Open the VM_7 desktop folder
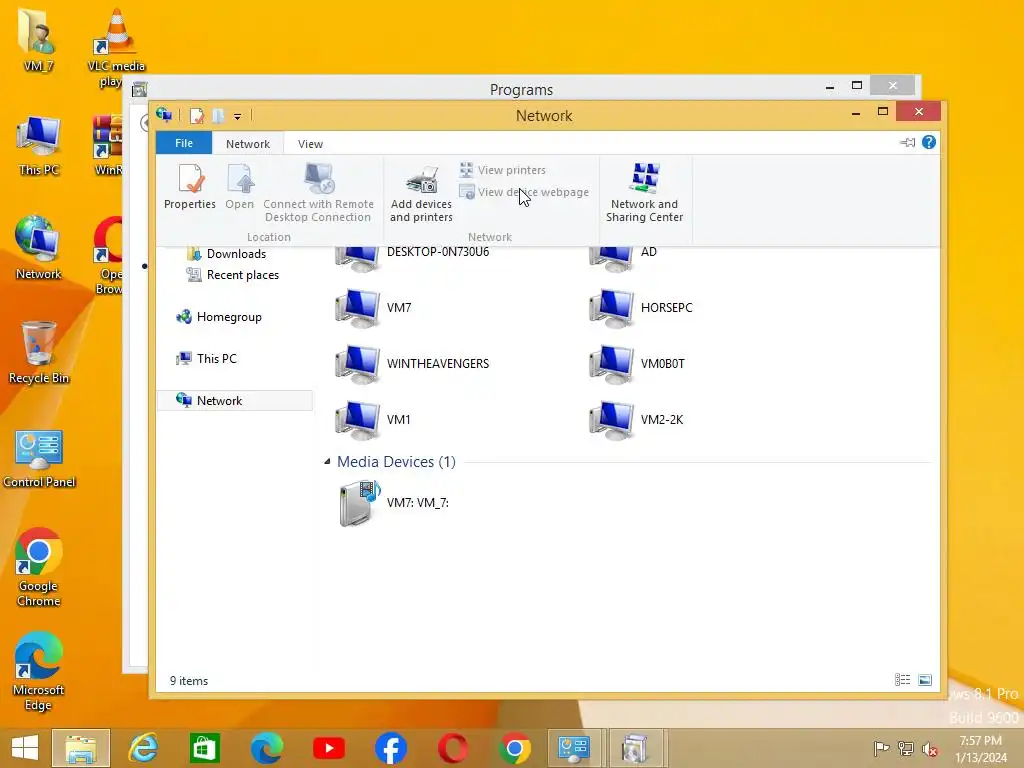 38,40
